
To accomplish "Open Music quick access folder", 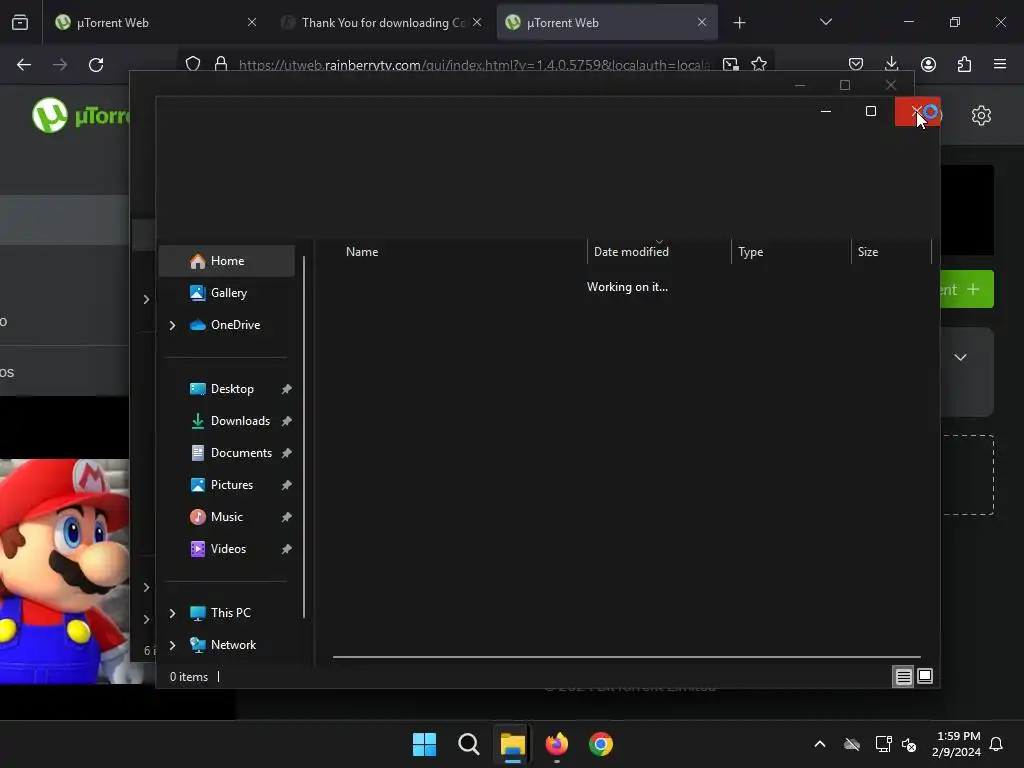I will point(227,517).
